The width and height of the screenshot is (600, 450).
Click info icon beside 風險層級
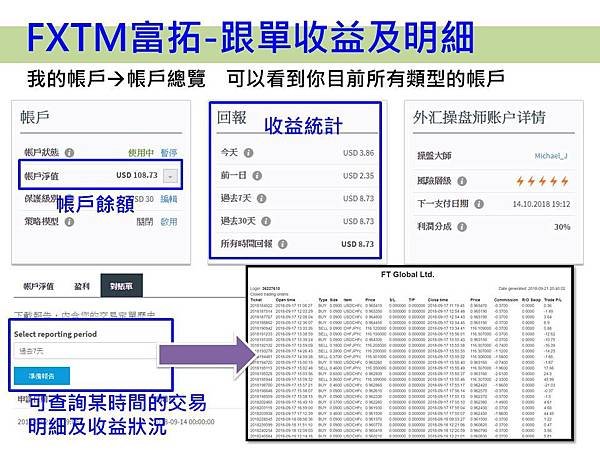pos(462,181)
